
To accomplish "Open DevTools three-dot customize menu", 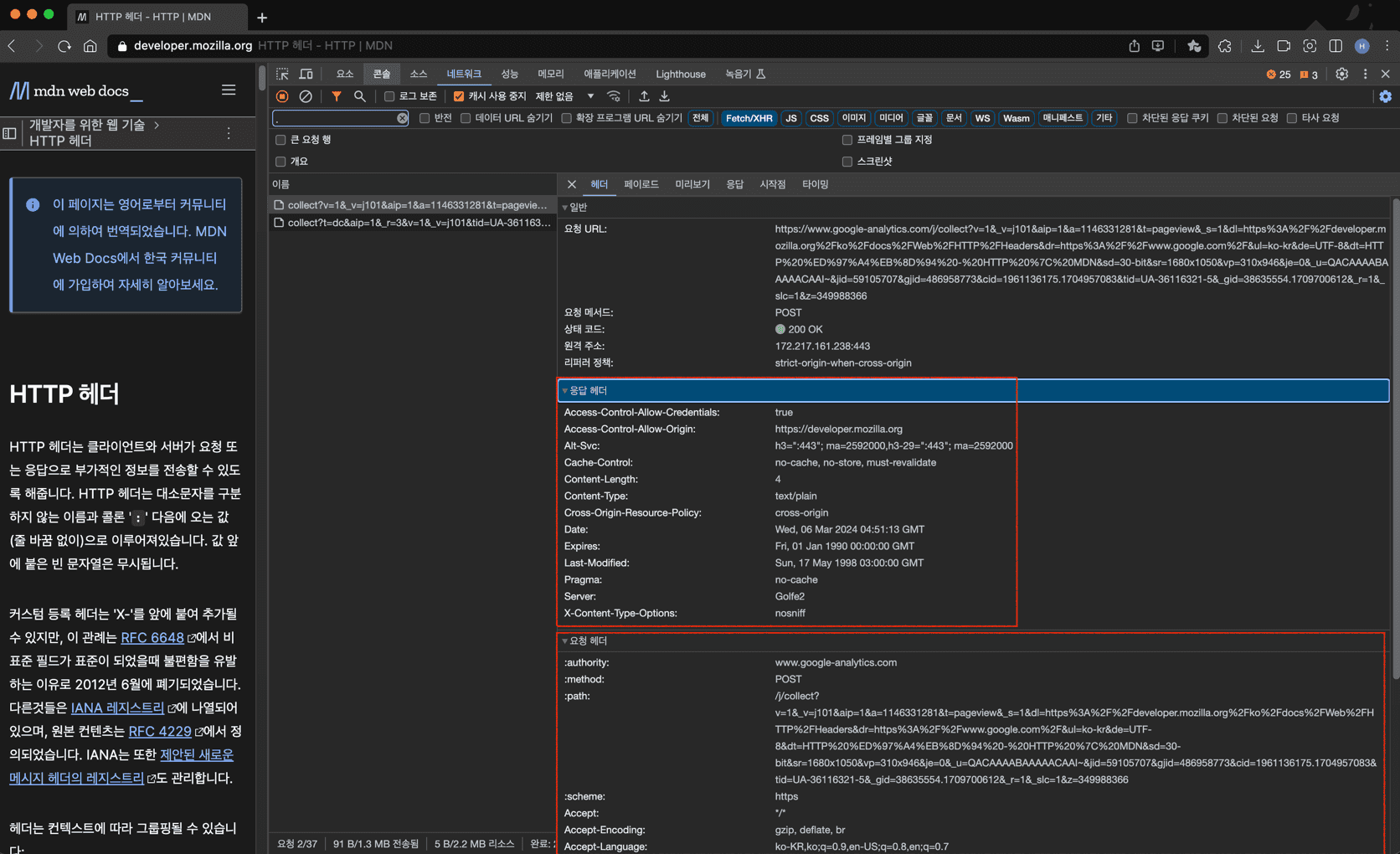I will pyautogui.click(x=1365, y=74).
